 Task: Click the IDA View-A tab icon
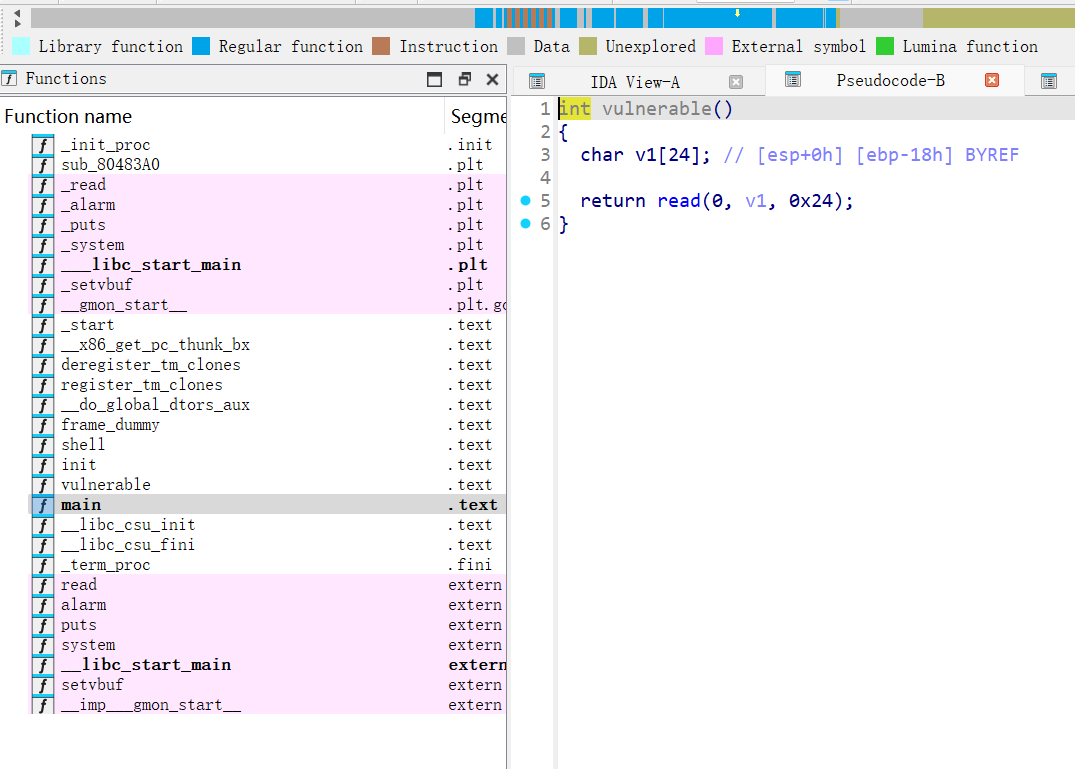click(x=537, y=82)
